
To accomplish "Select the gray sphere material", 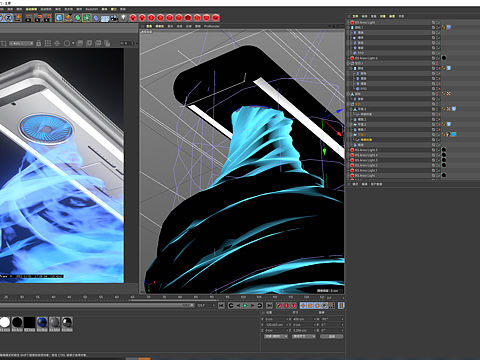I will (54, 322).
